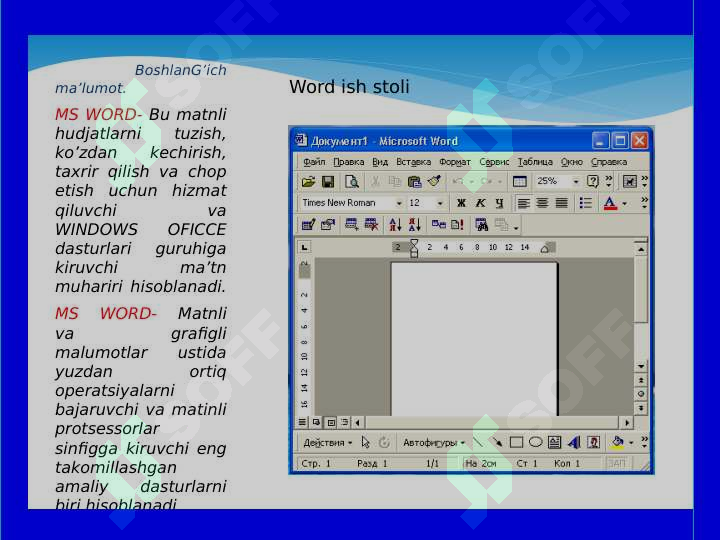Center text using the alignment icon
The height and width of the screenshot is (540, 720).
[x=542, y=203]
